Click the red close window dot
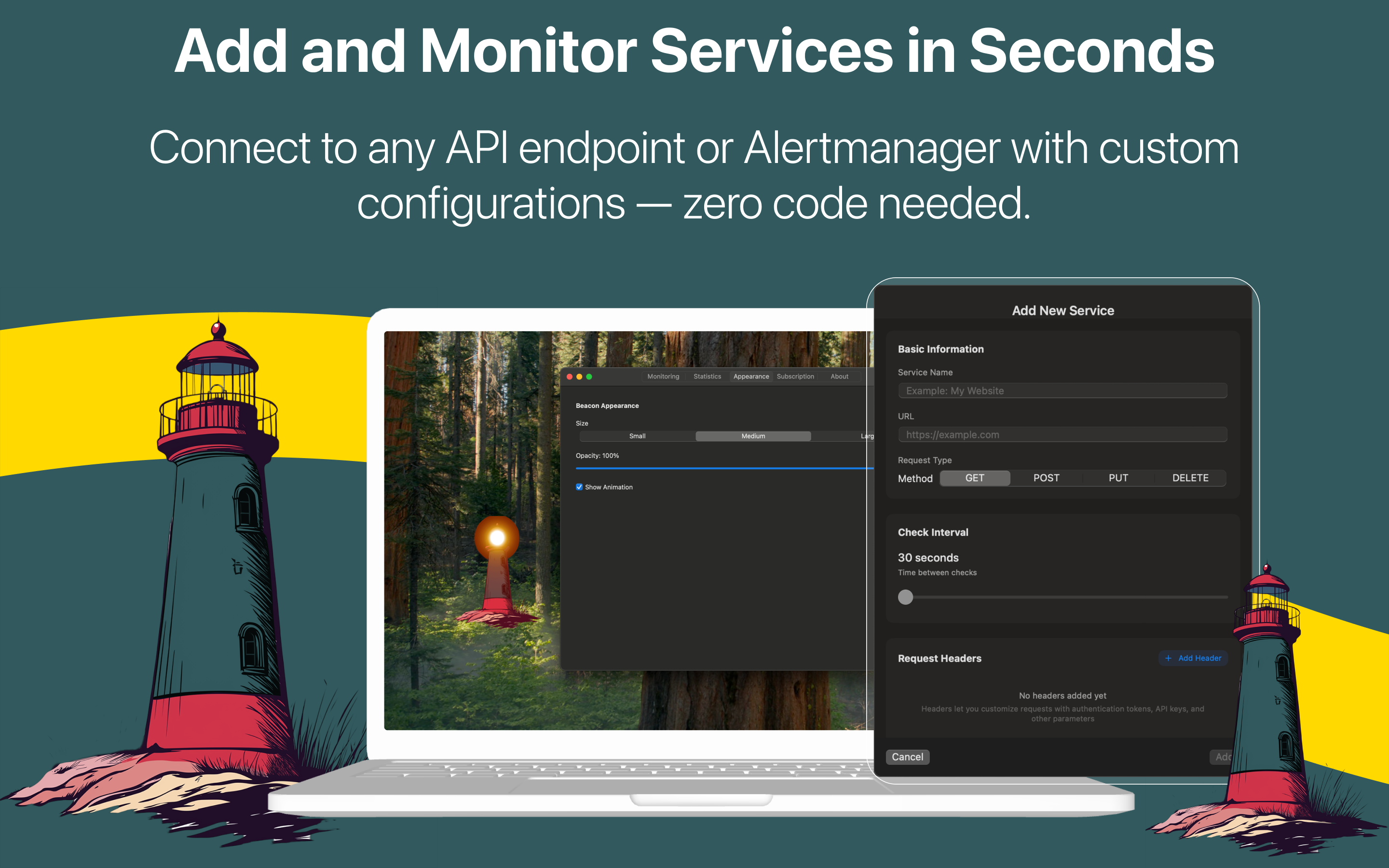 570,377
